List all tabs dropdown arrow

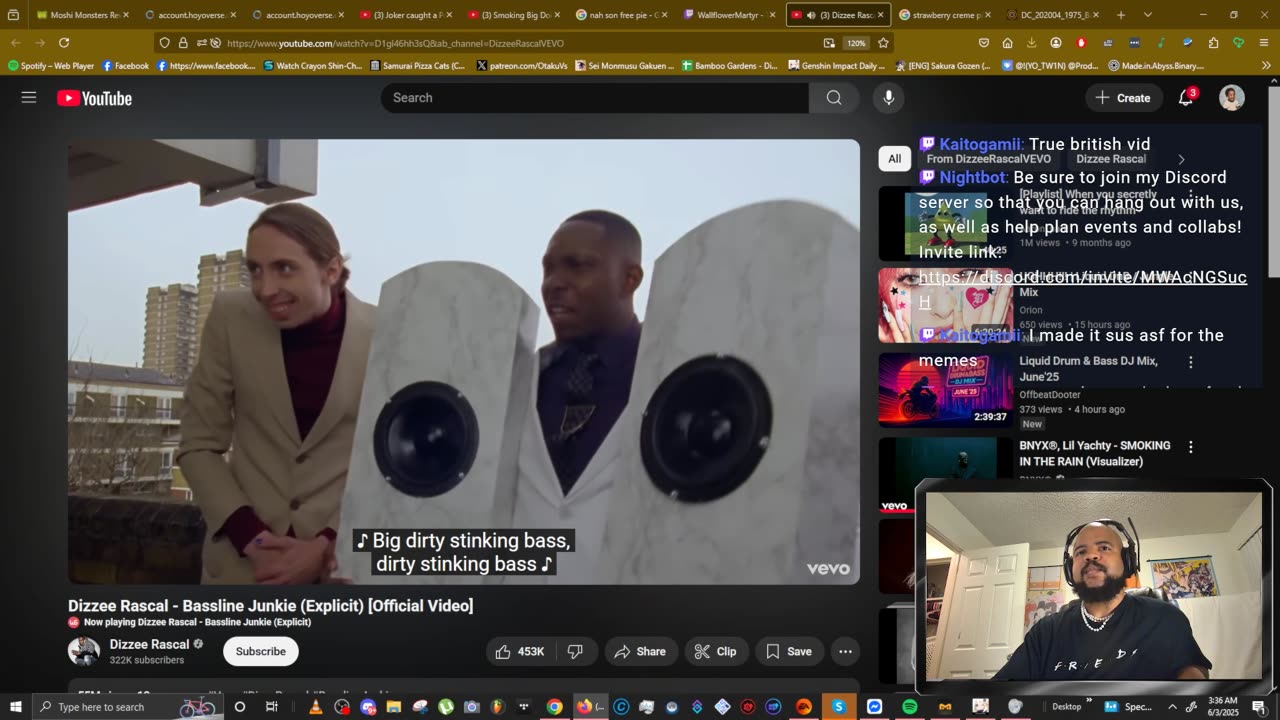[1147, 15]
